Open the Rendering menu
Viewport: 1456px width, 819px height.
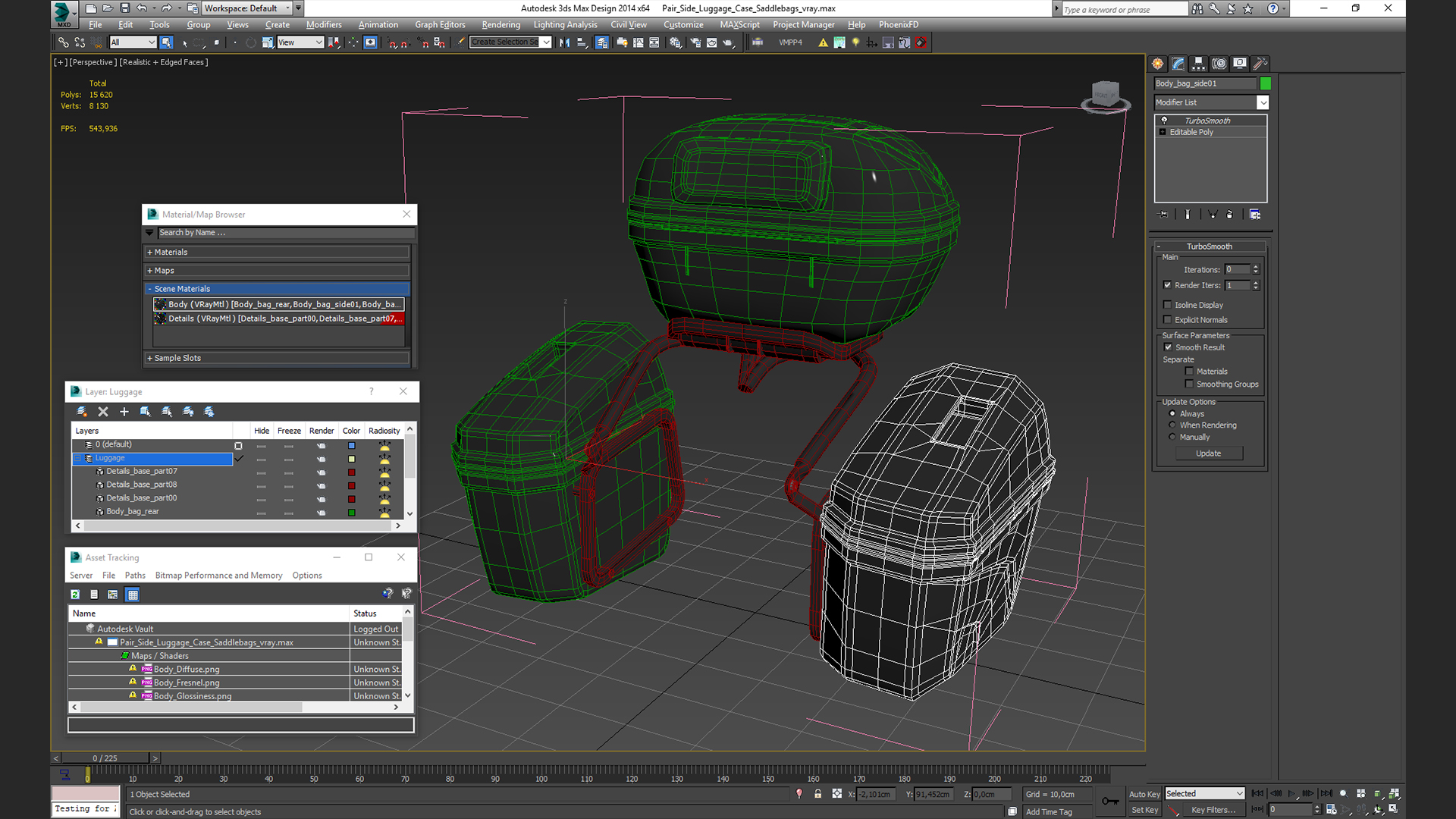pyautogui.click(x=500, y=25)
